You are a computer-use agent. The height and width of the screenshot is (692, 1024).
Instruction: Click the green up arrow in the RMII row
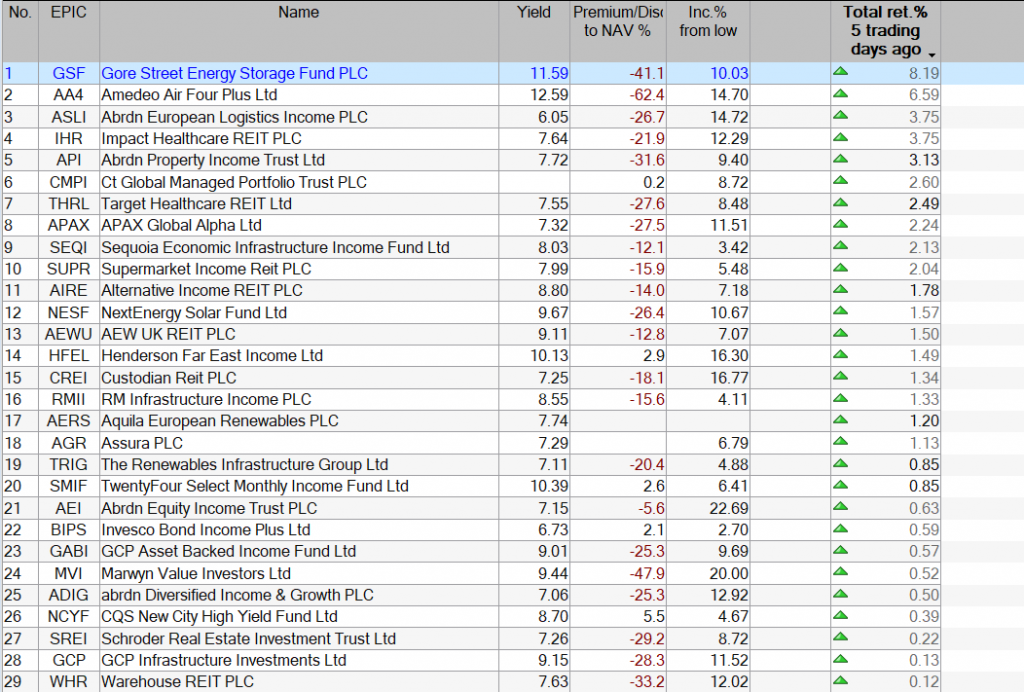840,398
